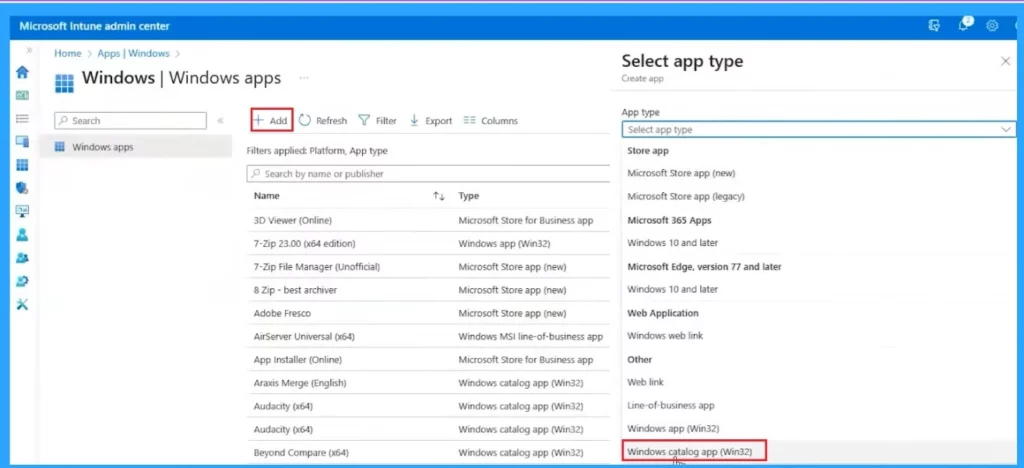This screenshot has width=1024, height=468.
Task: Collapse the Windows apps menu pane
Action: click(221, 121)
